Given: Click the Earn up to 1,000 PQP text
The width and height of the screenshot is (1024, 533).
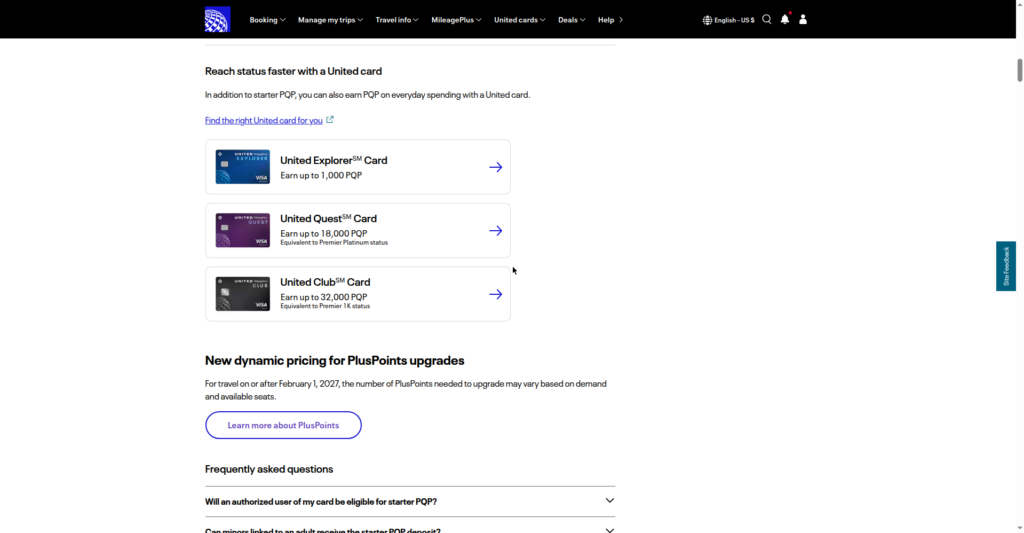Looking at the screenshot, I should click(321, 175).
